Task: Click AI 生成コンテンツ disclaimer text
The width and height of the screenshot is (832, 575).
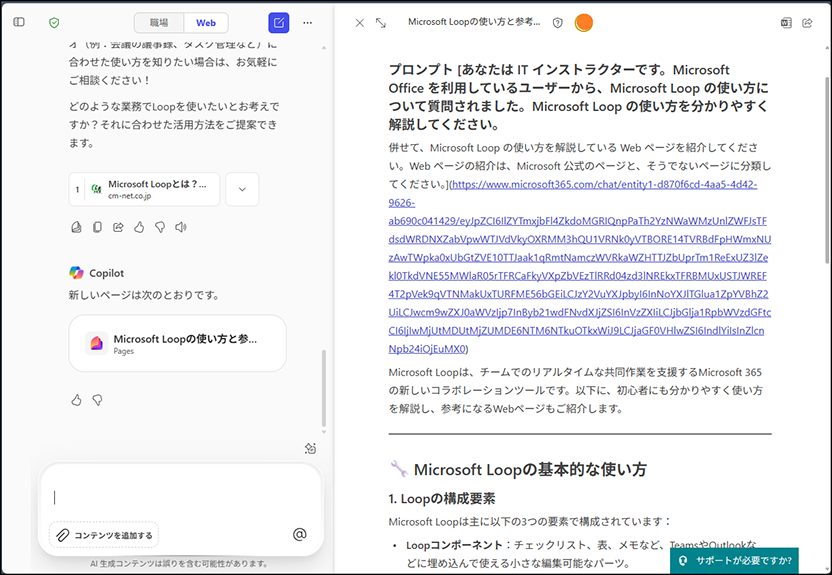Action: click(x=179, y=563)
